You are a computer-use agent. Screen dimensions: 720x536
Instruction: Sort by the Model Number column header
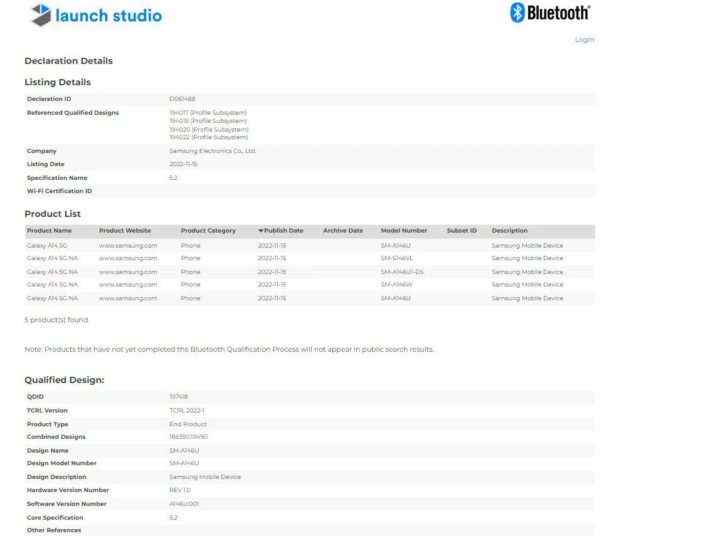(405, 231)
